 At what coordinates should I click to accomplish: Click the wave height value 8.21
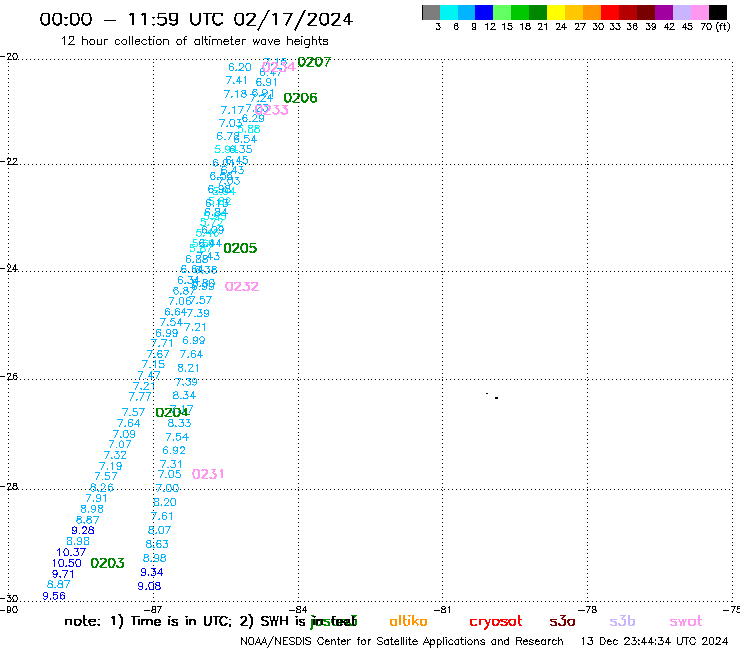pyautogui.click(x=188, y=368)
